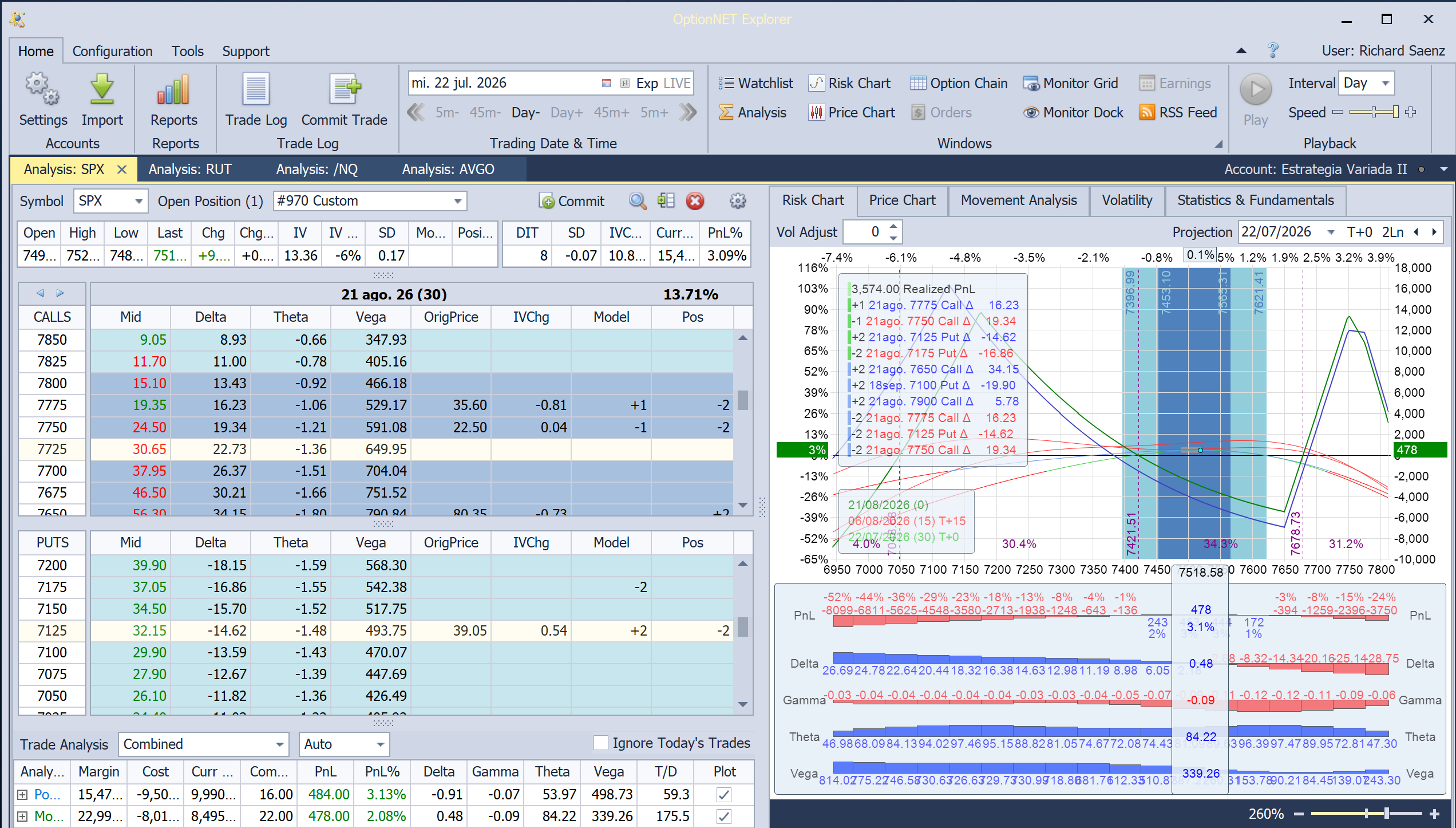Switch to the Movement Analysis tab
This screenshot has height=828, width=1456.
(x=1019, y=200)
